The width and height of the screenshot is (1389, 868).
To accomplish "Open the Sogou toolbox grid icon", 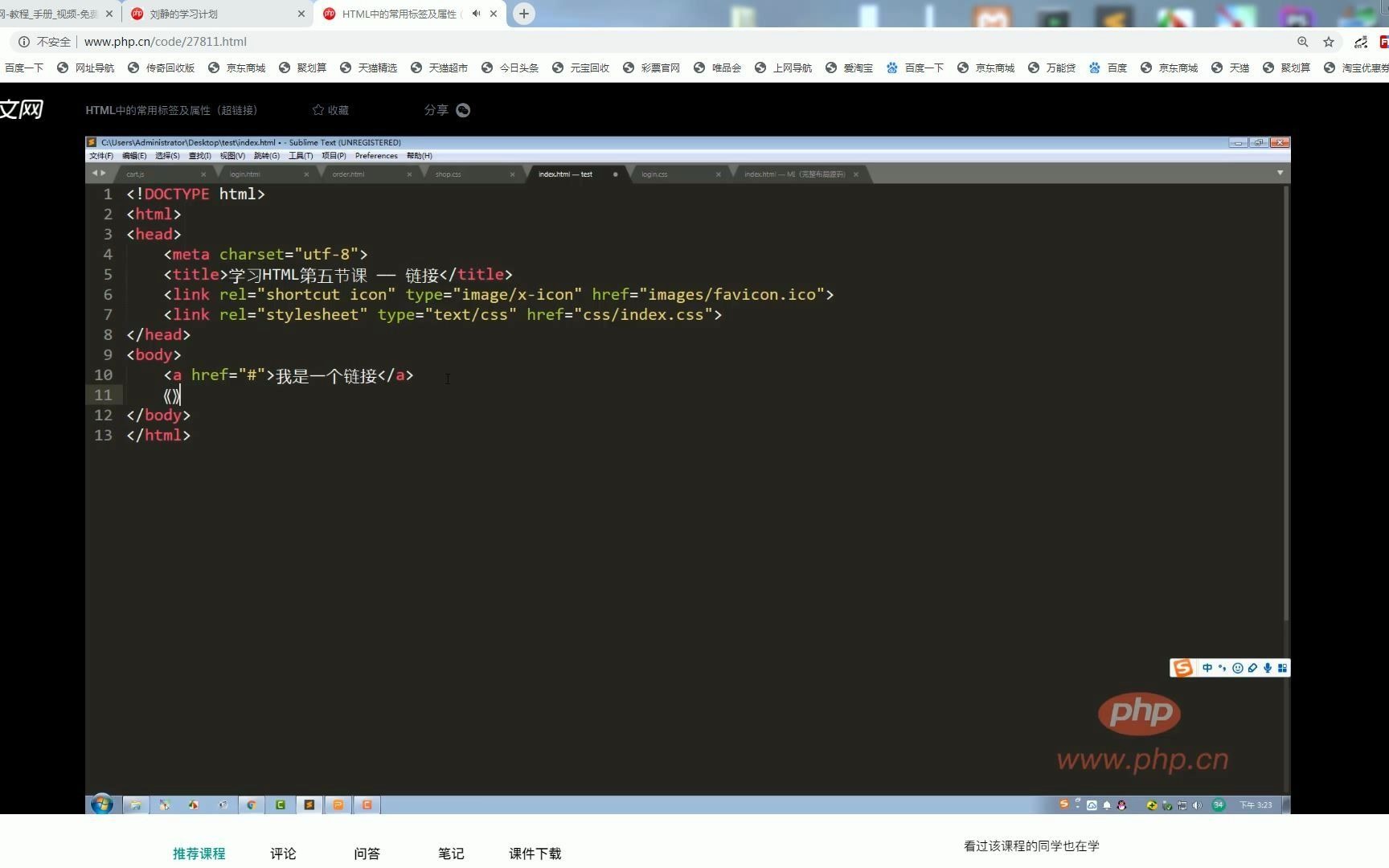I will pos(1282,668).
